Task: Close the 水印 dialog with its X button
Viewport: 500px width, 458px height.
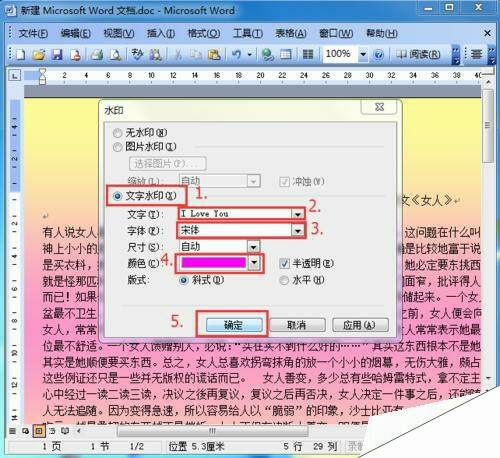Action: pos(379,107)
